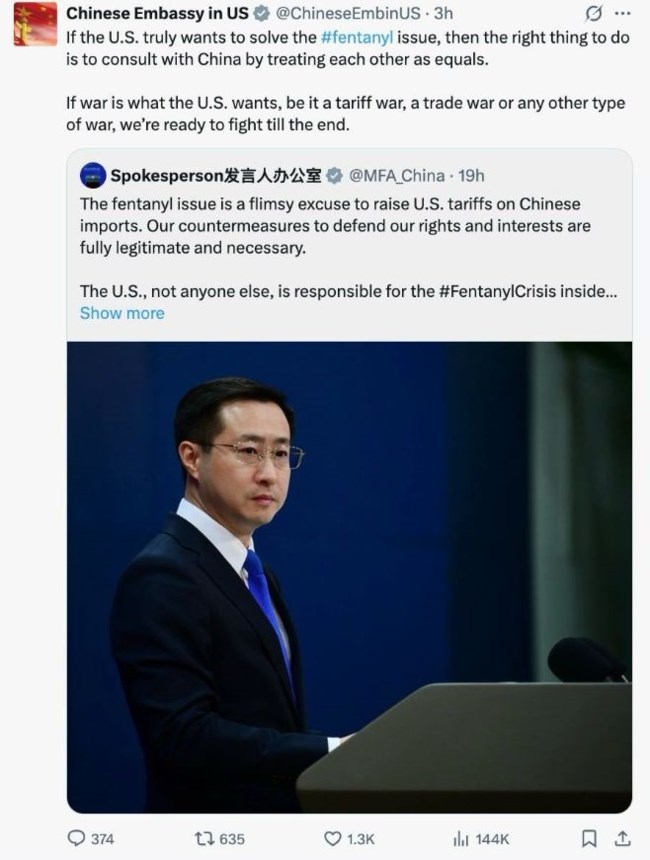The height and width of the screenshot is (860, 650).
Task: Click the Grok slashed-circle icon
Action: pyautogui.click(x=593, y=14)
